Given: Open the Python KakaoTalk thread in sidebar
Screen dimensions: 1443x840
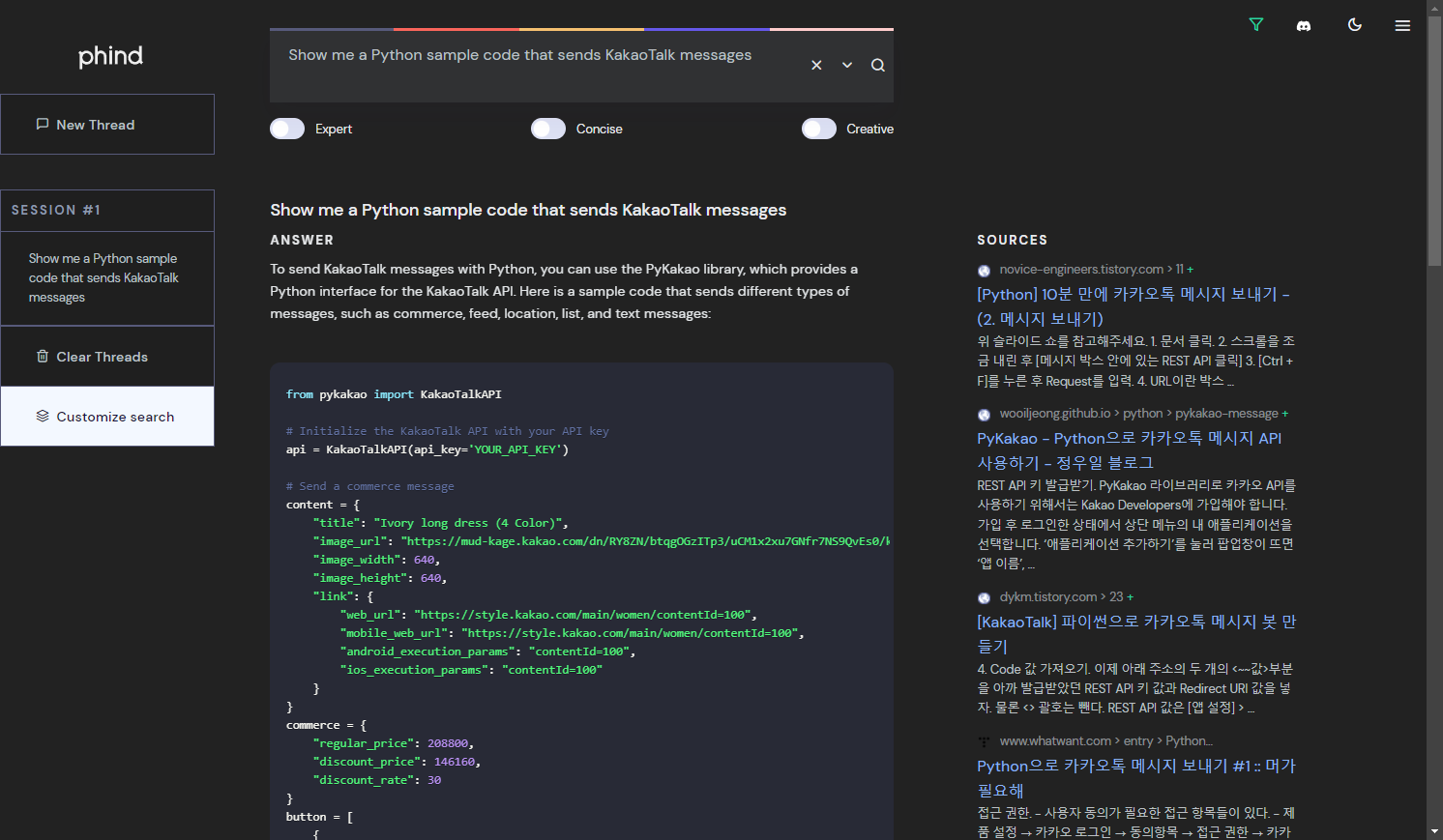Looking at the screenshot, I should point(107,278).
